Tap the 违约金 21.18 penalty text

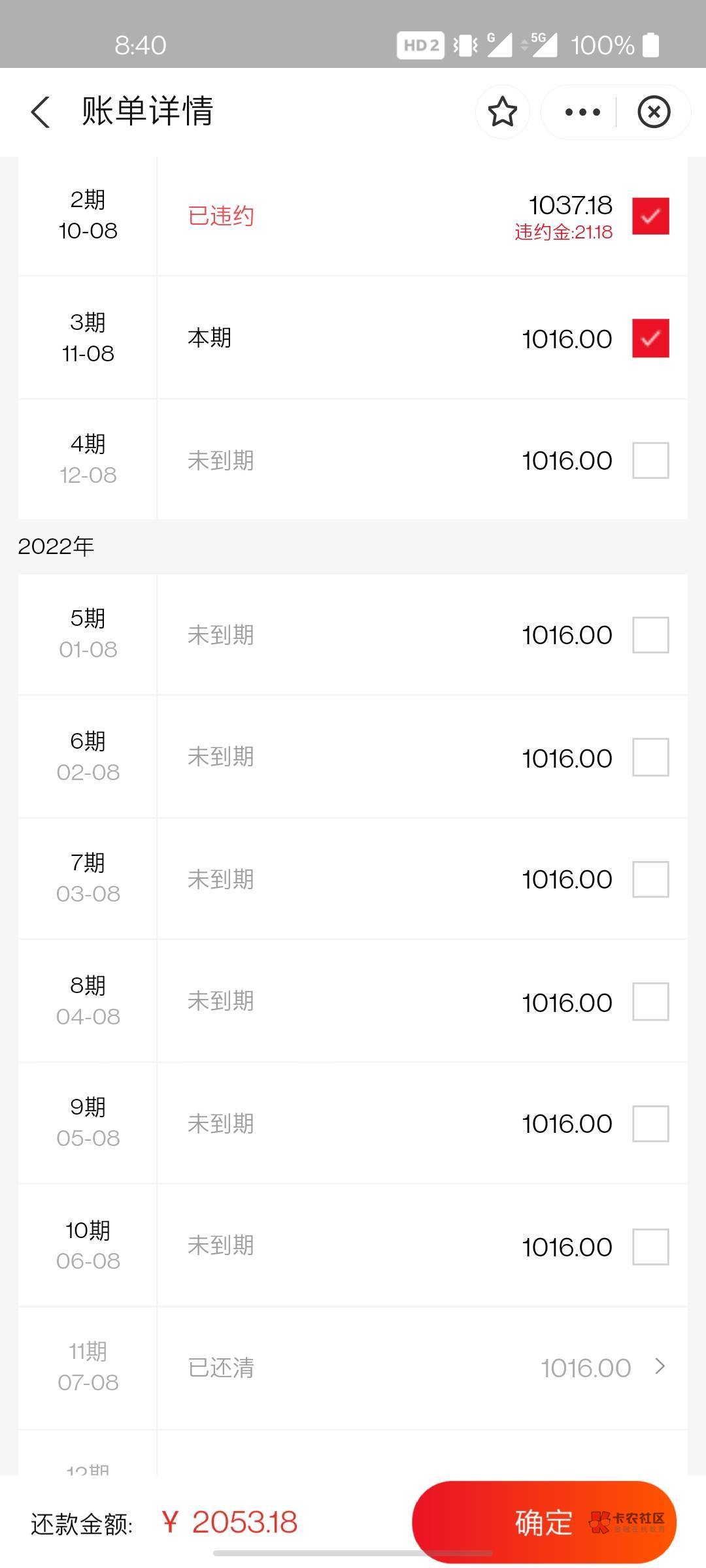563,233
